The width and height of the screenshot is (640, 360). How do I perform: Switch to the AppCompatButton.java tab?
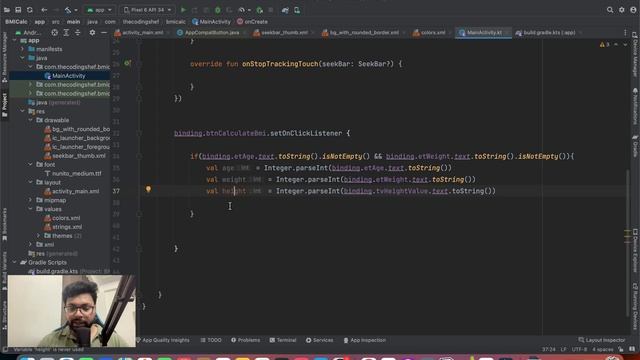[211, 33]
